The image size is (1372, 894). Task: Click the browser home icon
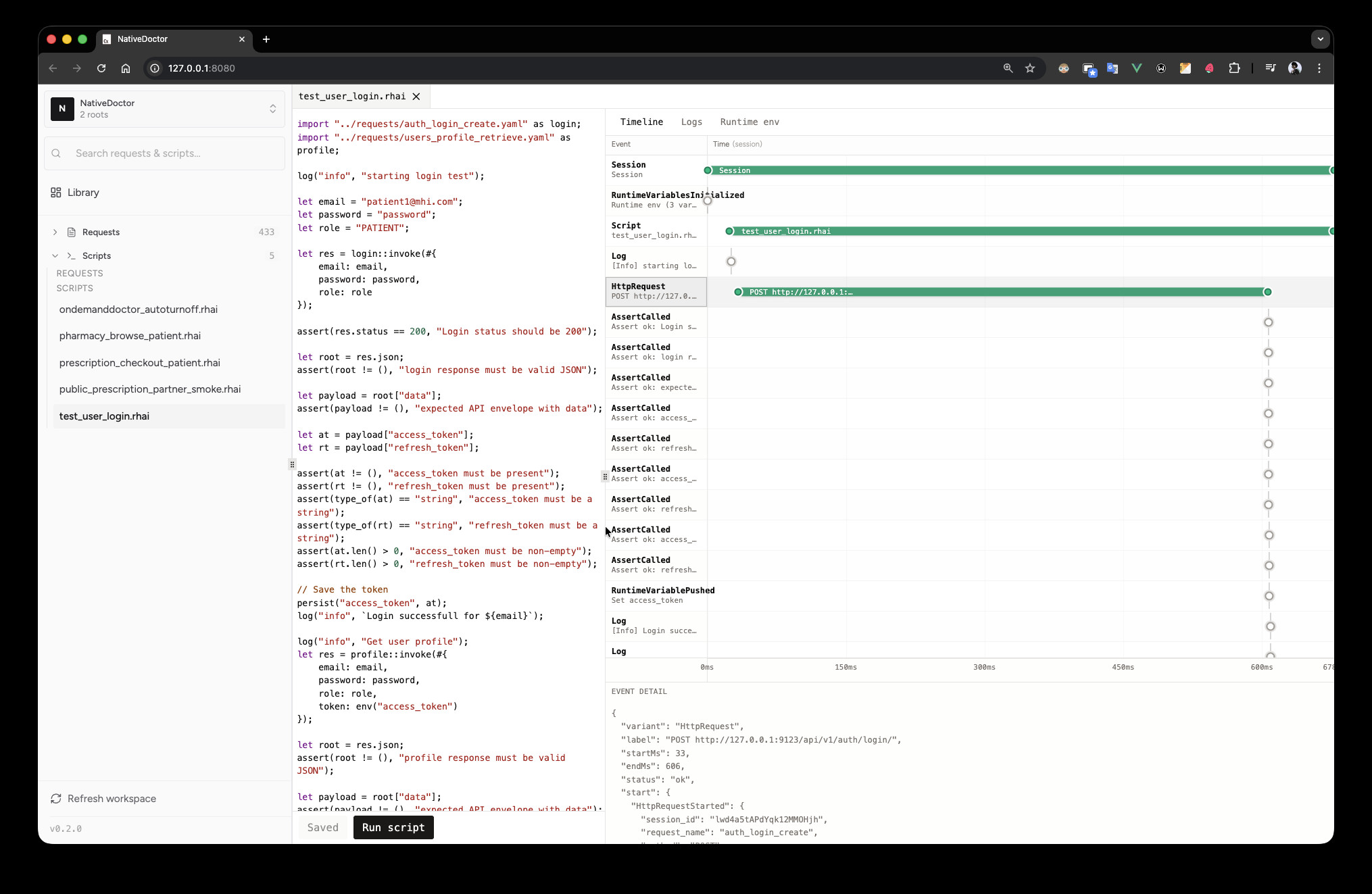126,68
